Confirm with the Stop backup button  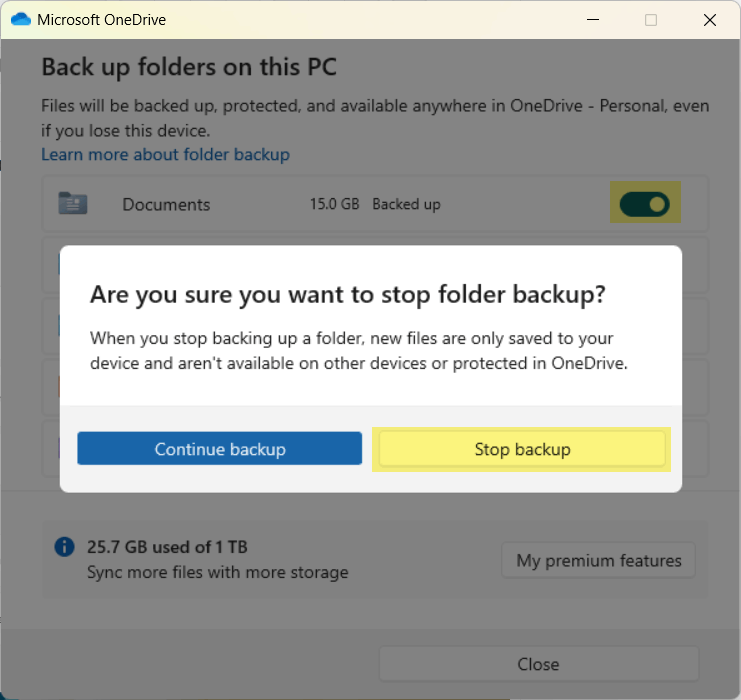(522, 449)
